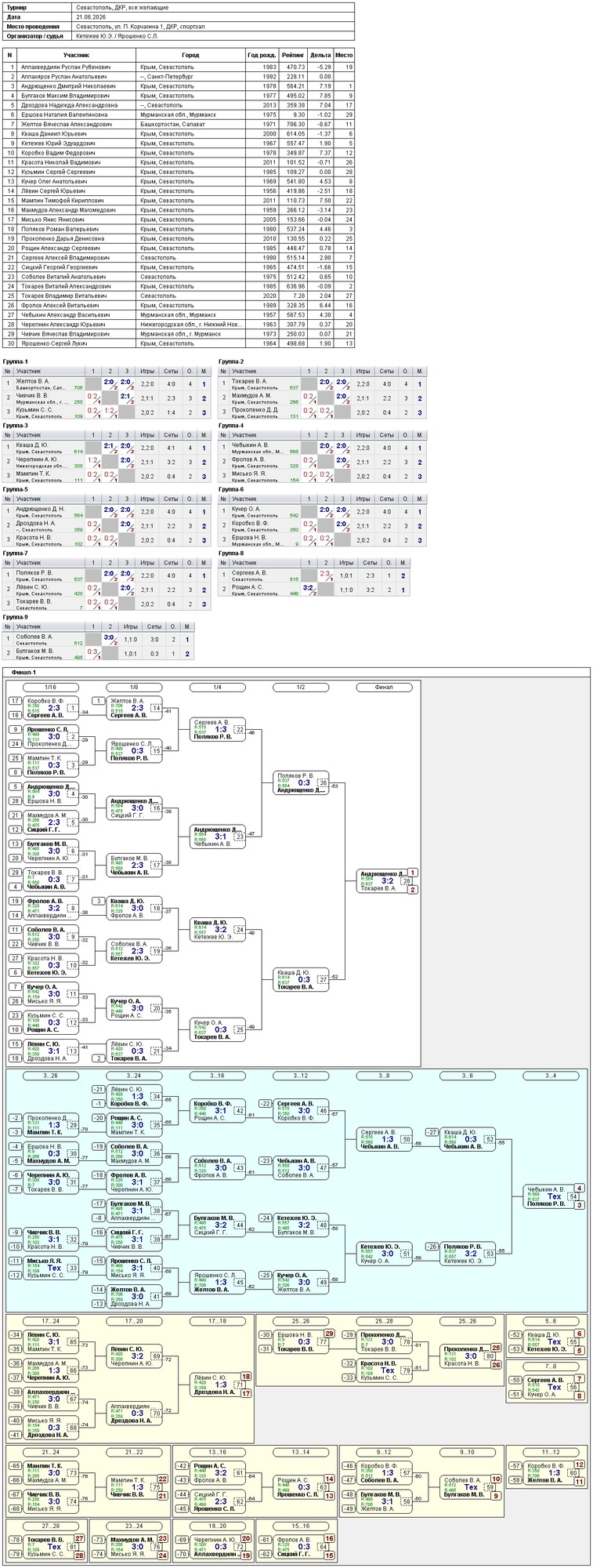The image size is (593, 1568).
Task: Click the "Дельта" column header
Action: coord(320,56)
